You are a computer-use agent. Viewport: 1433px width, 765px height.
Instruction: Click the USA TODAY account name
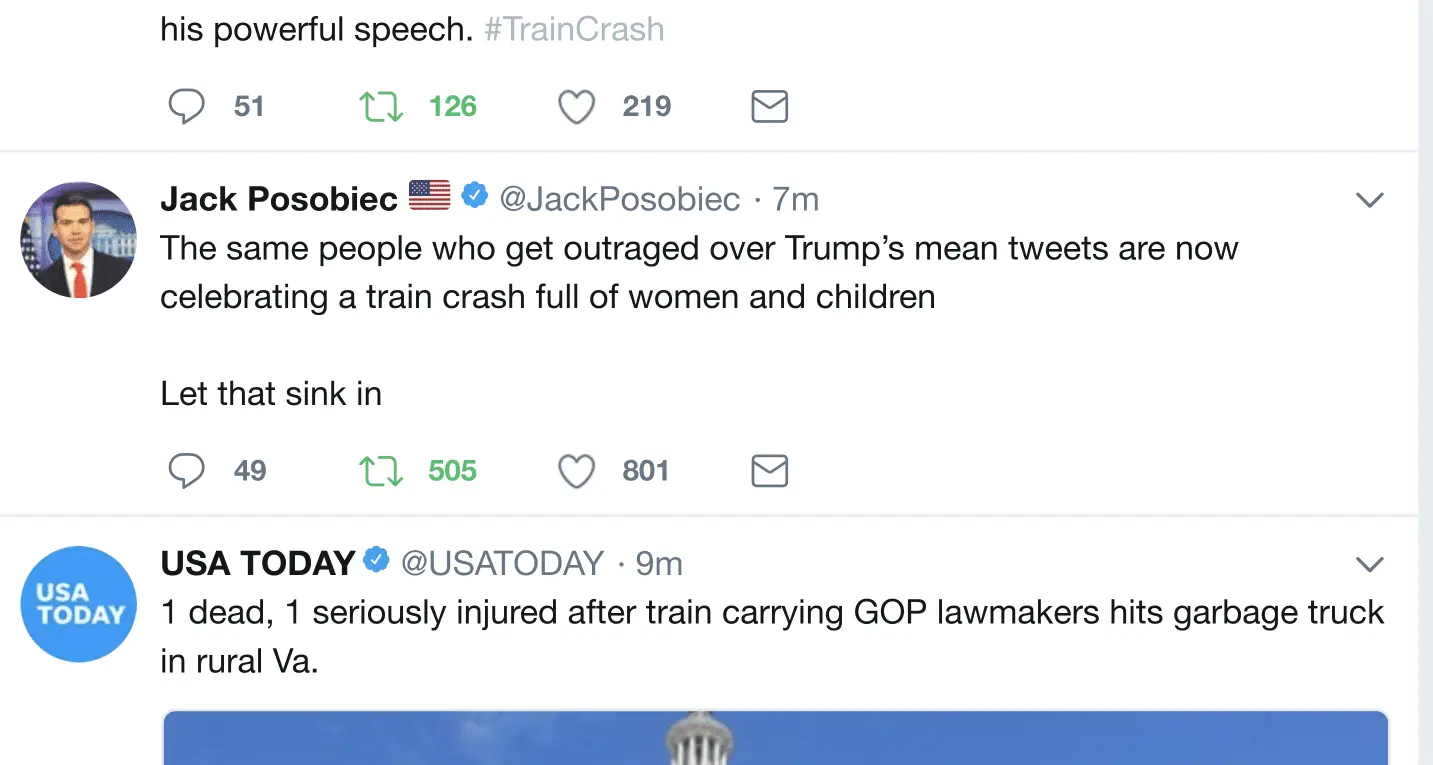click(x=258, y=563)
